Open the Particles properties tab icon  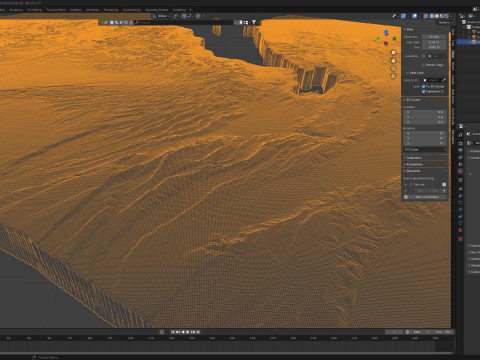pyautogui.click(x=460, y=202)
